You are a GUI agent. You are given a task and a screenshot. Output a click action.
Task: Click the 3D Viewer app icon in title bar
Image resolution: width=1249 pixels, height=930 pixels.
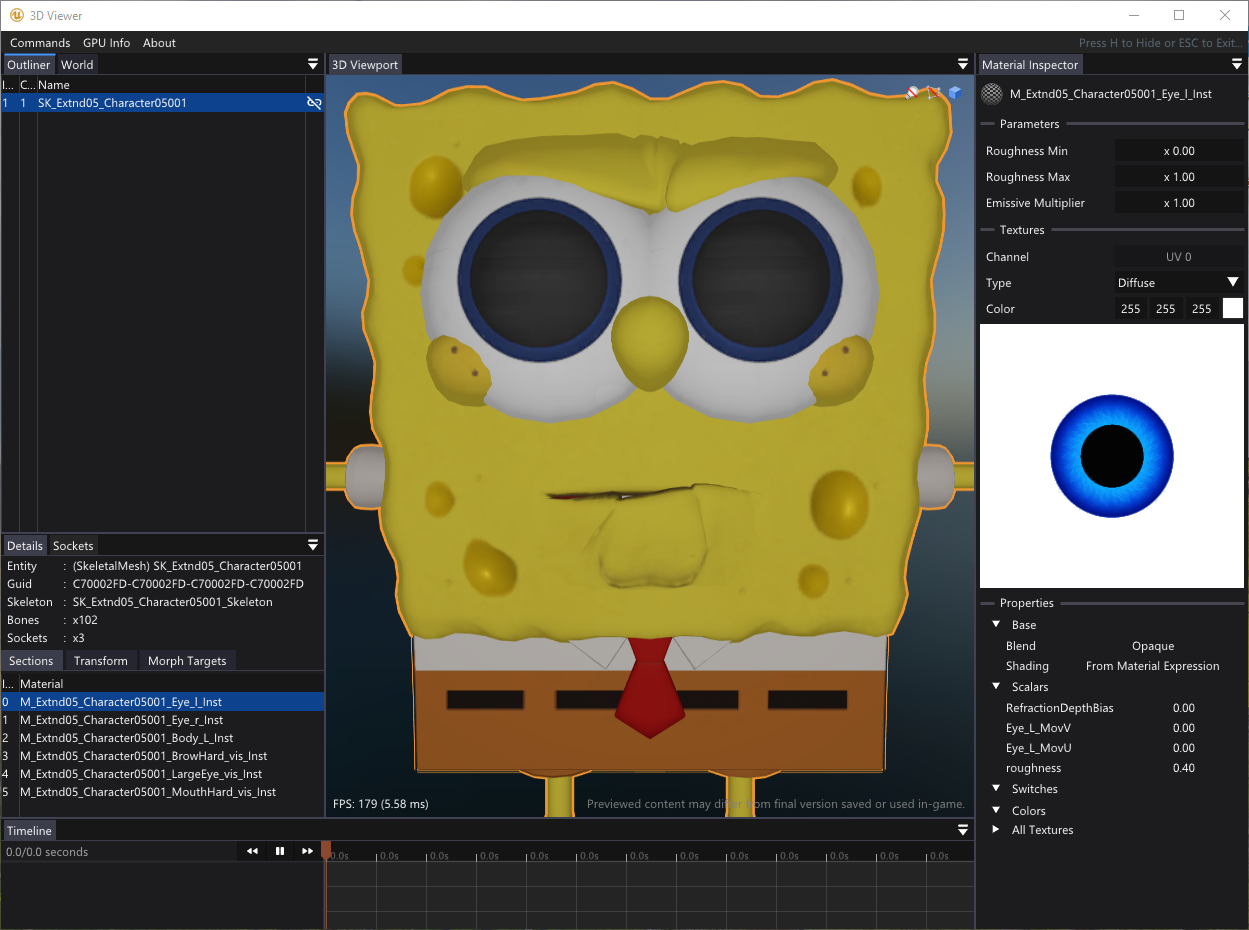pos(17,15)
